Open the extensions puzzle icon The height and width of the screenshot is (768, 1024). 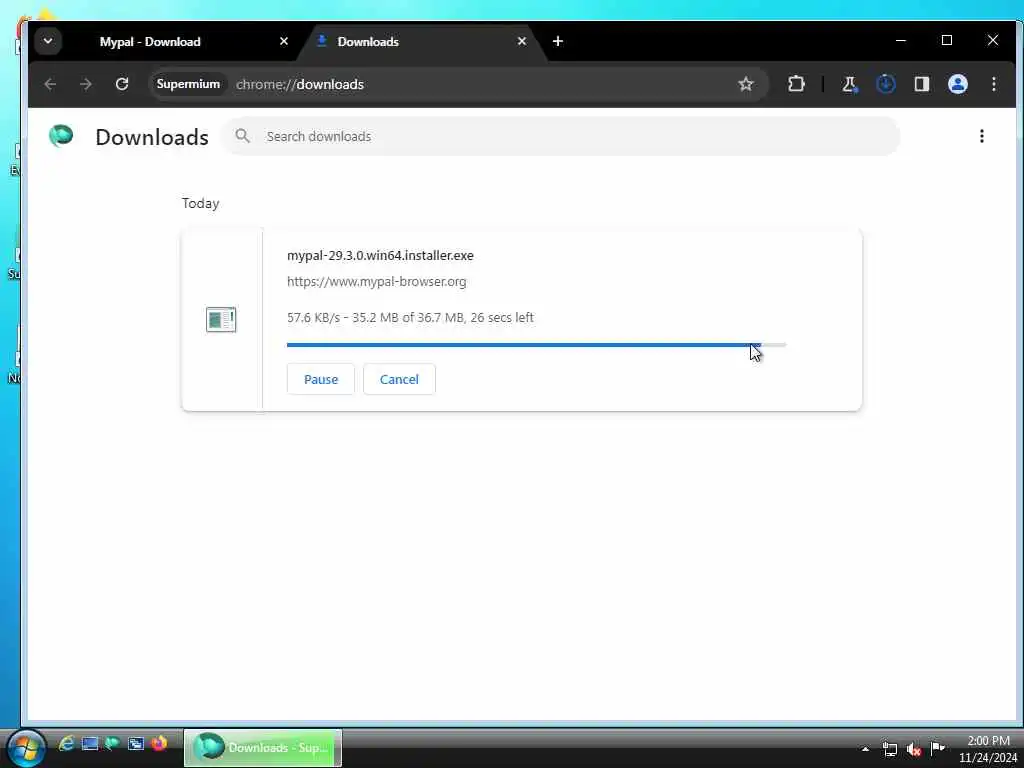(796, 84)
